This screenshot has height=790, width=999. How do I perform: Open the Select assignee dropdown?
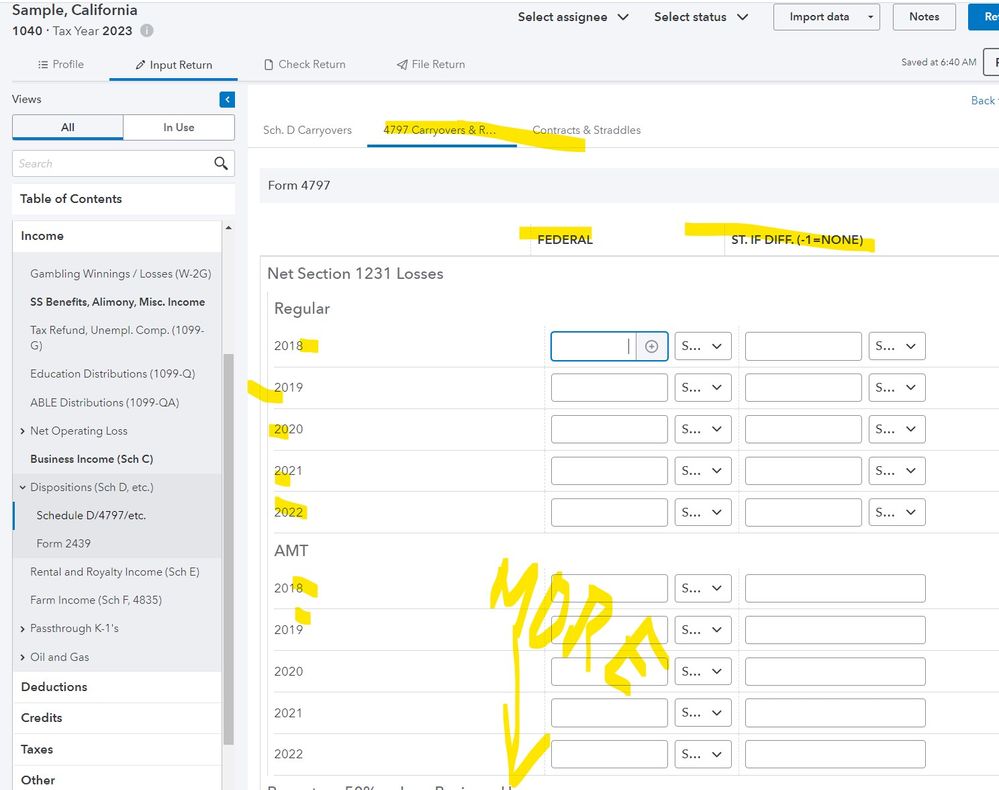tap(573, 17)
